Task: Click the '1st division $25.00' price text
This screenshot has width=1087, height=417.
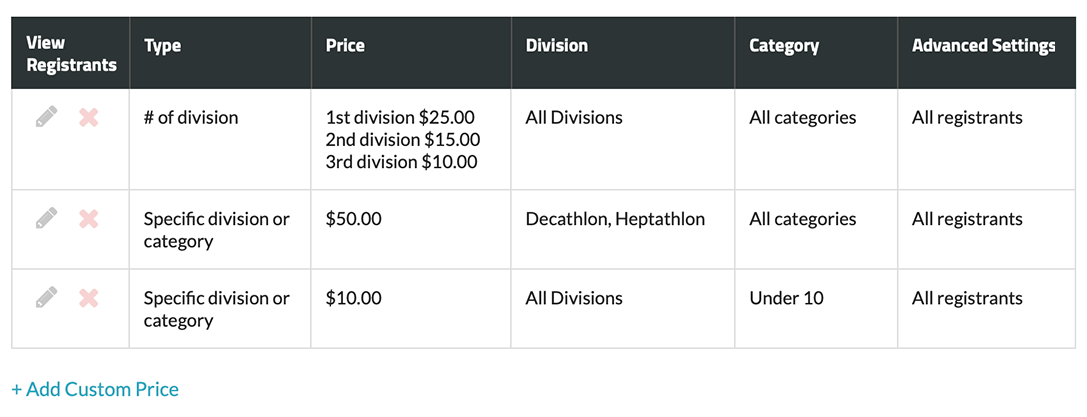Action: [x=400, y=118]
